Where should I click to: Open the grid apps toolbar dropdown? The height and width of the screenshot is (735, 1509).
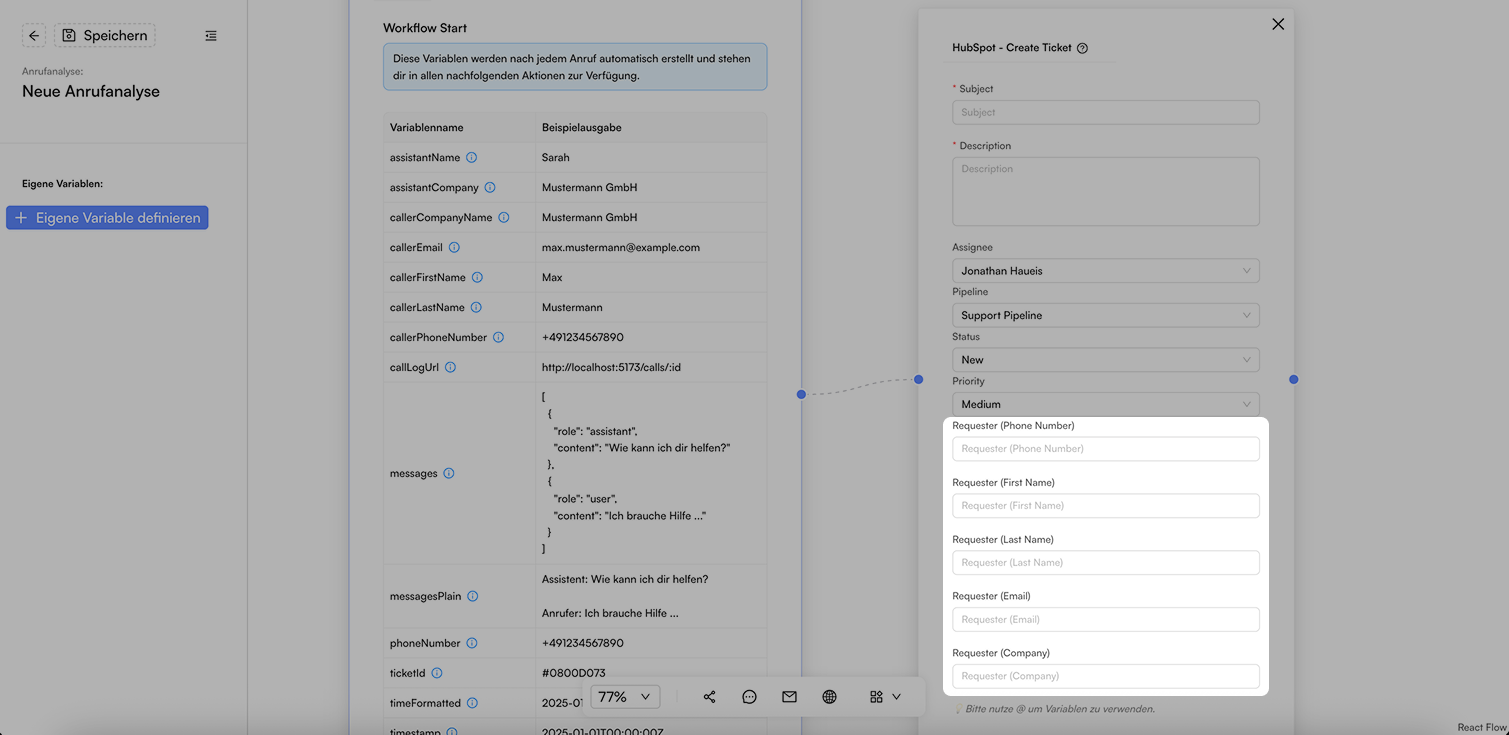click(885, 697)
